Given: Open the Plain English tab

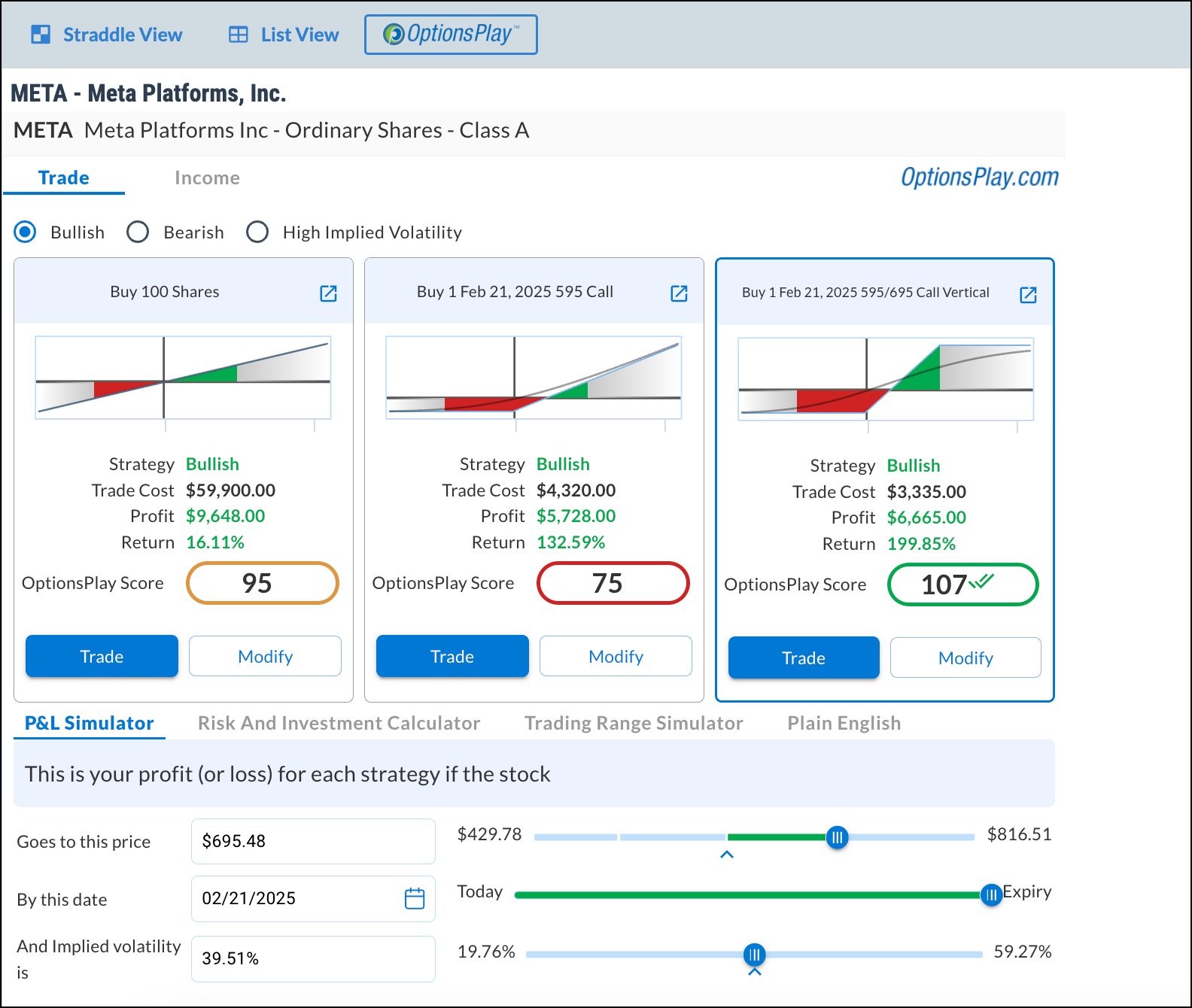Looking at the screenshot, I should [844, 723].
